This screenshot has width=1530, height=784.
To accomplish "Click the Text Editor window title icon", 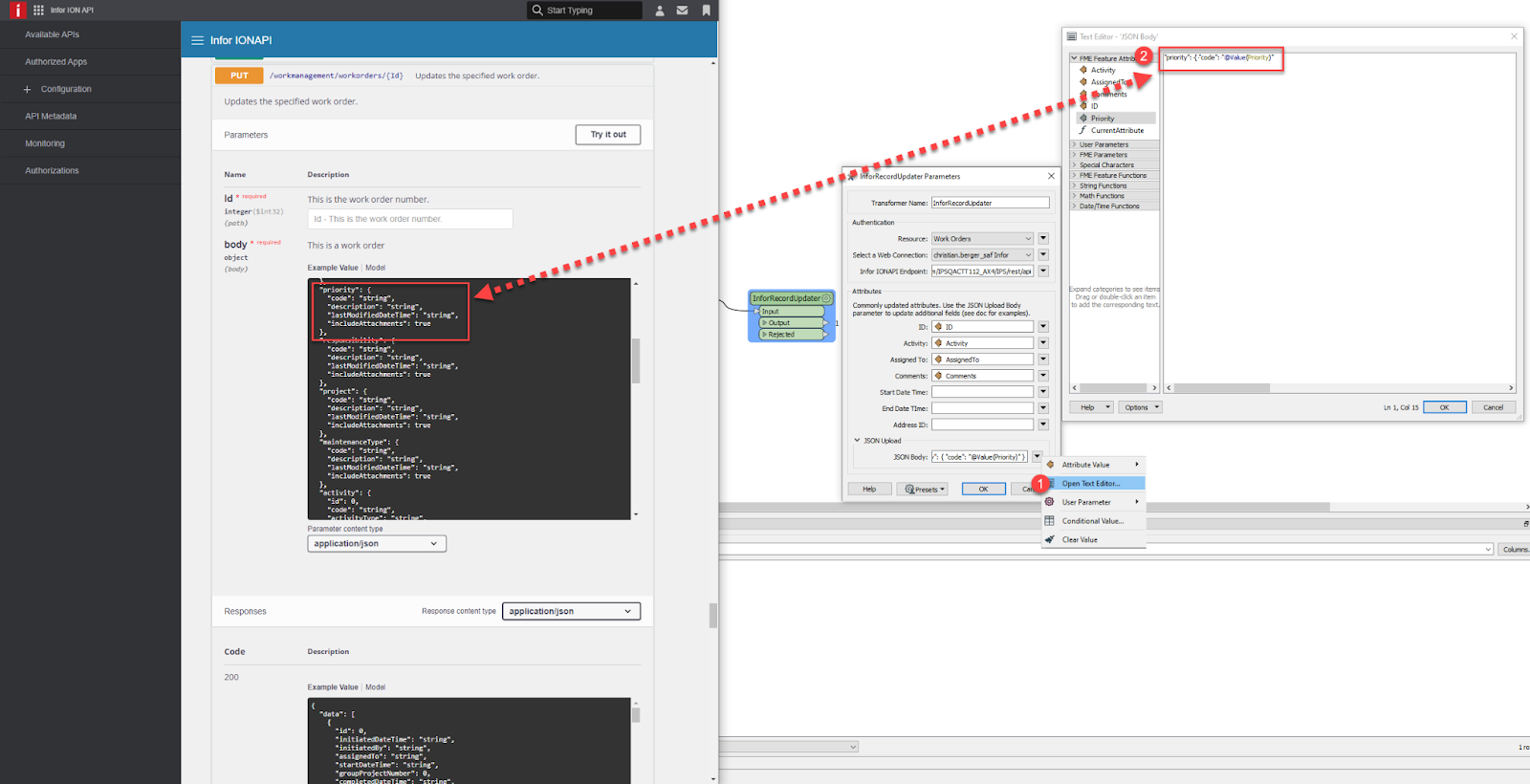I will point(1071,36).
